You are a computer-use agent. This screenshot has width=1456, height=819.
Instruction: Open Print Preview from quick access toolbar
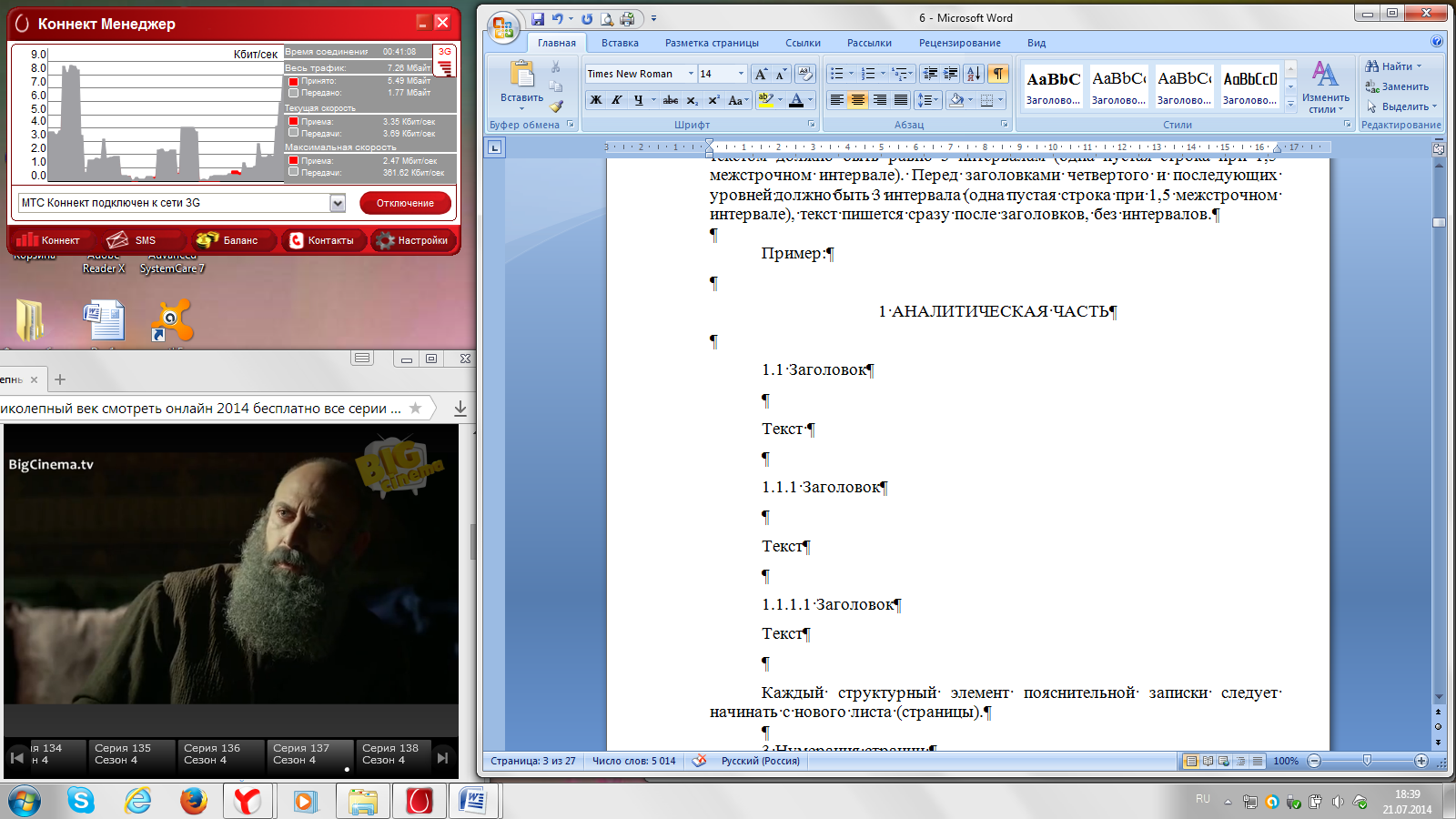tap(607, 18)
